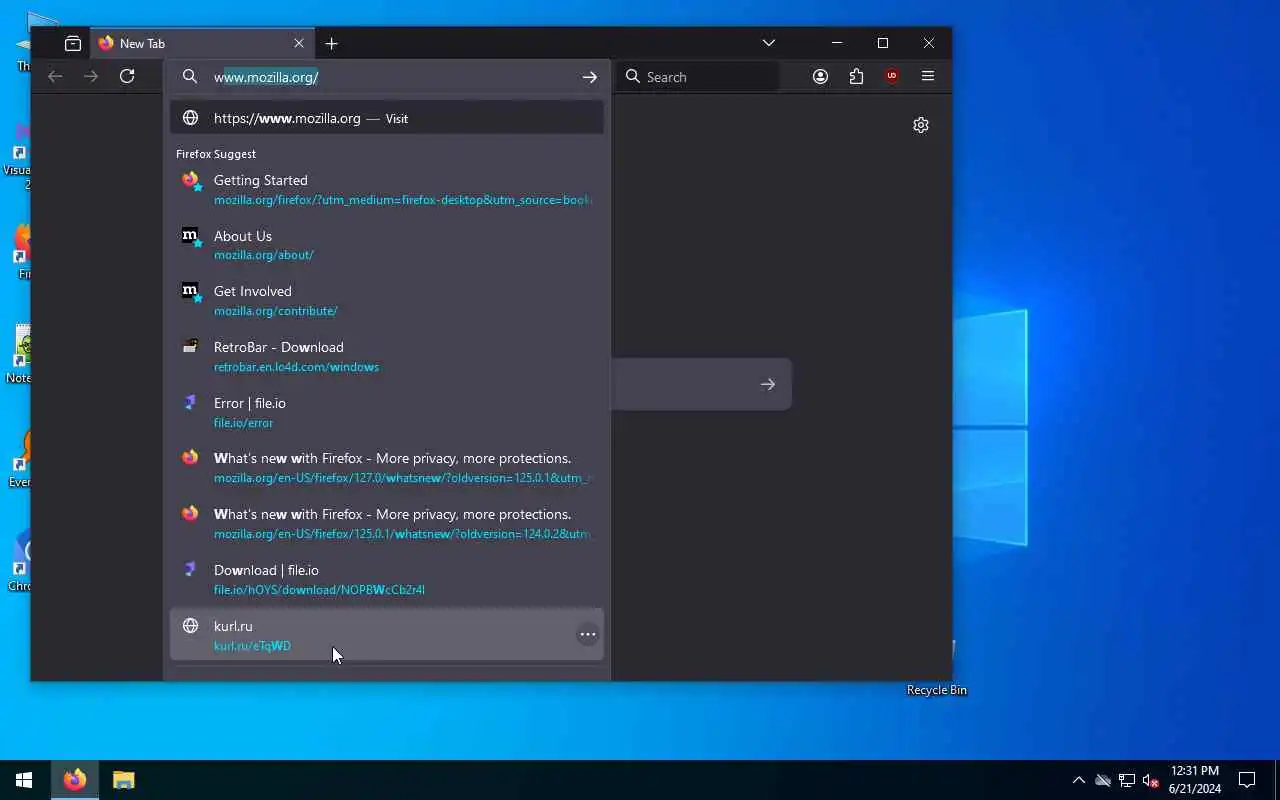This screenshot has height=800, width=1280.
Task: Click the mozilla.org/contribute/ URL text
Action: (276, 311)
